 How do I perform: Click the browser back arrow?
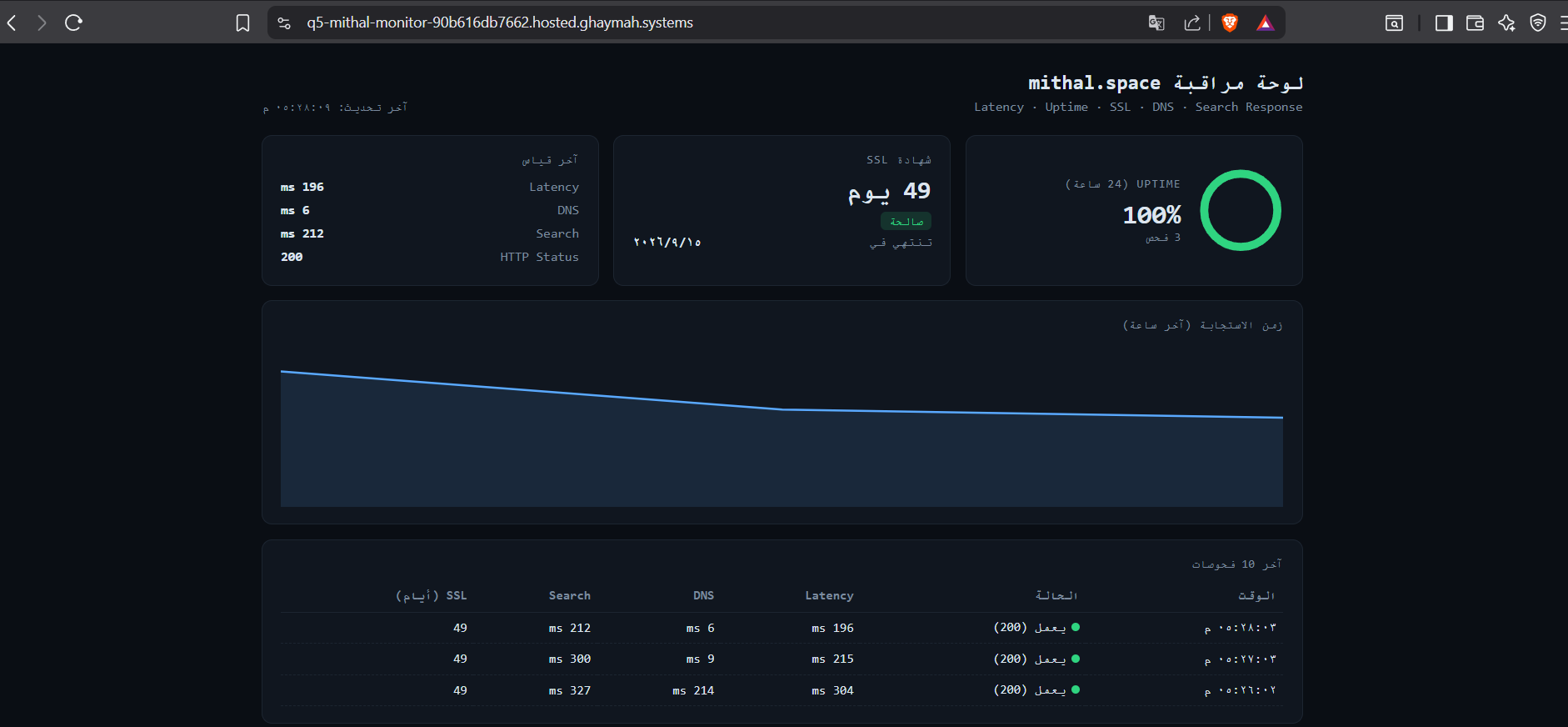coord(12,23)
